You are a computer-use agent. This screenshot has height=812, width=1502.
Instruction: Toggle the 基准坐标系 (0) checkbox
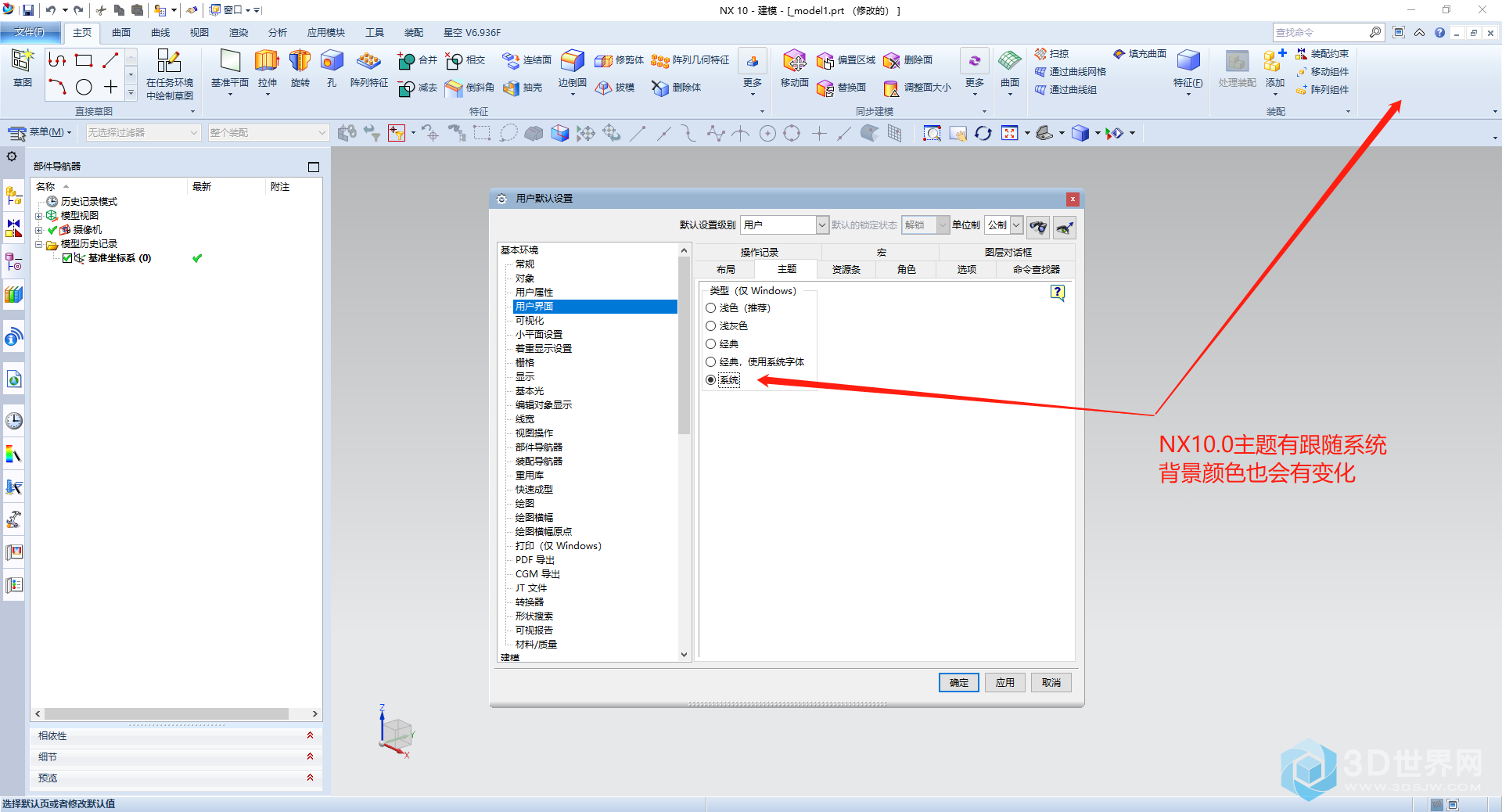[x=67, y=258]
